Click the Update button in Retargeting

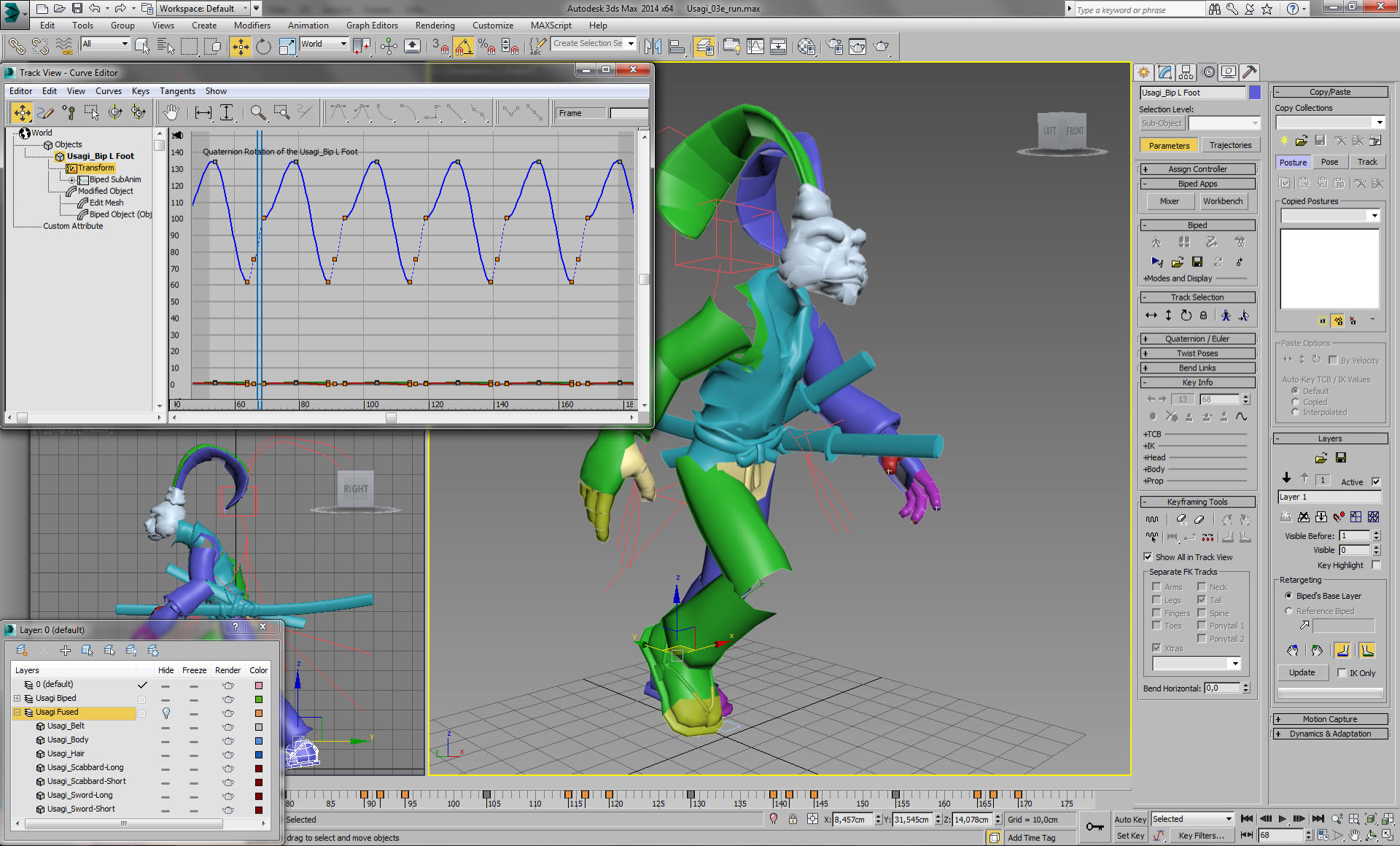click(1302, 672)
